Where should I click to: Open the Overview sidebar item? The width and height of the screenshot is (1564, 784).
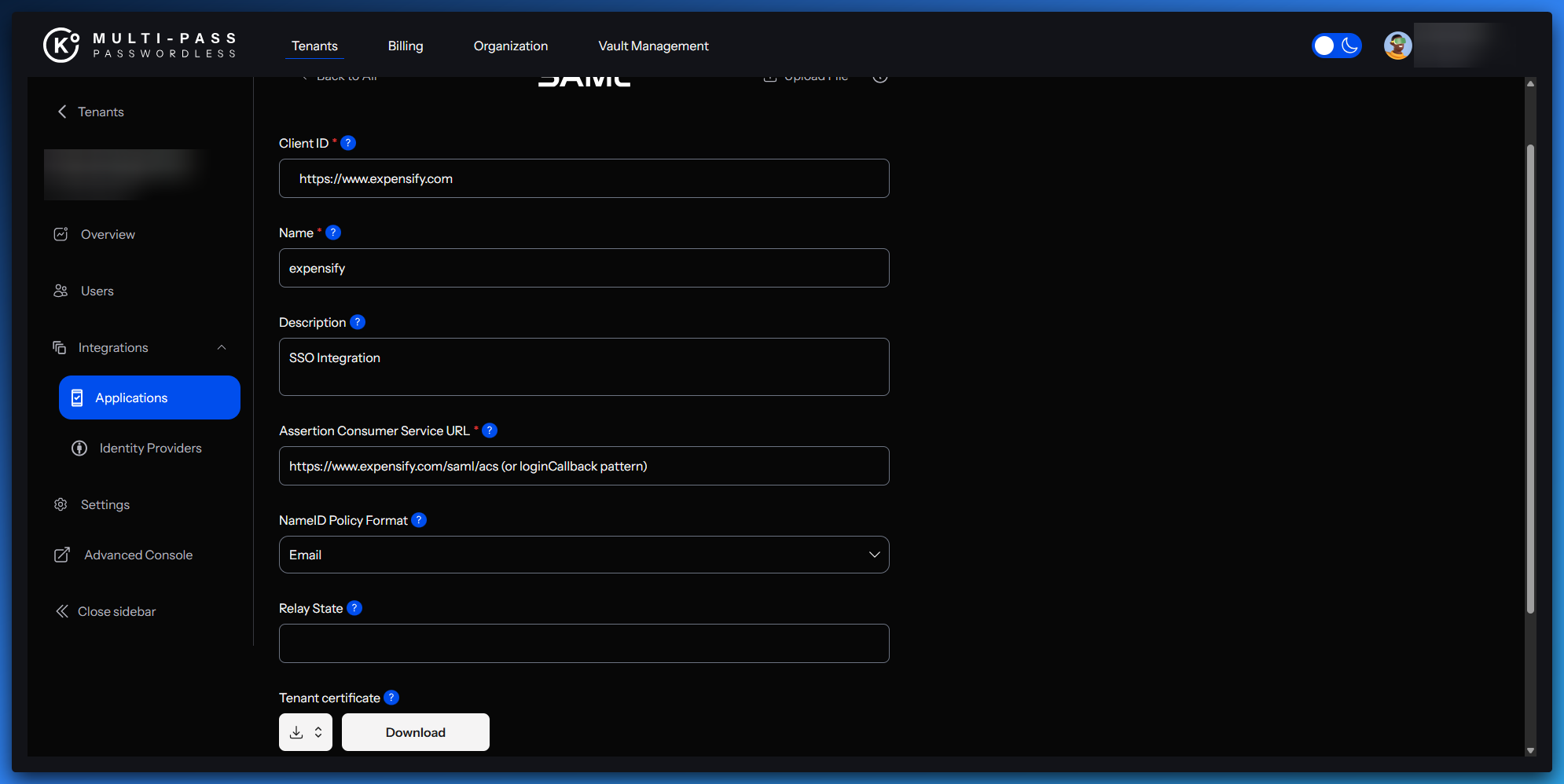(x=108, y=234)
